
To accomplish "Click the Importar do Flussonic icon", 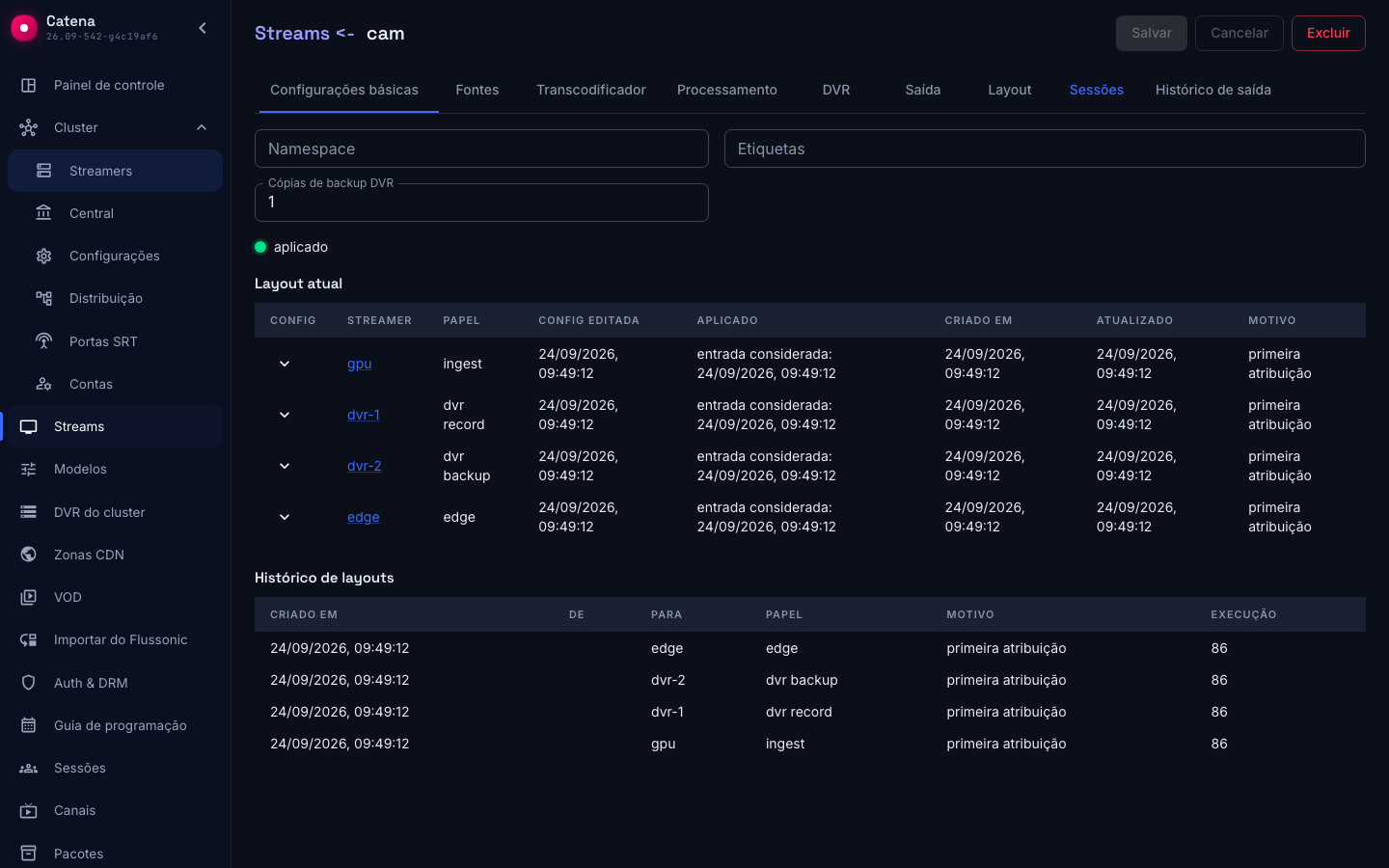I will click(29, 639).
